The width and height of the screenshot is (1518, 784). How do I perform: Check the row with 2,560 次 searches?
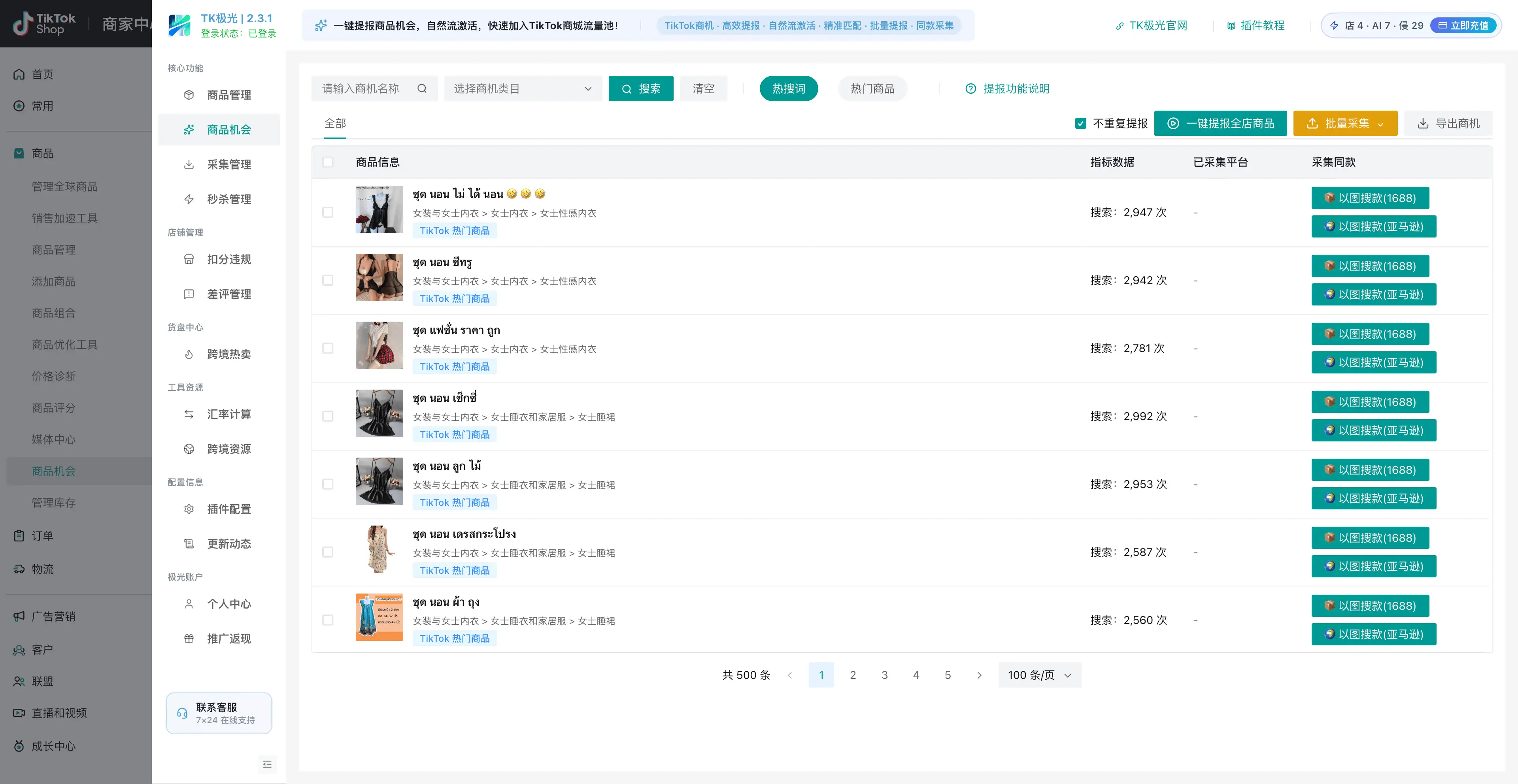328,620
